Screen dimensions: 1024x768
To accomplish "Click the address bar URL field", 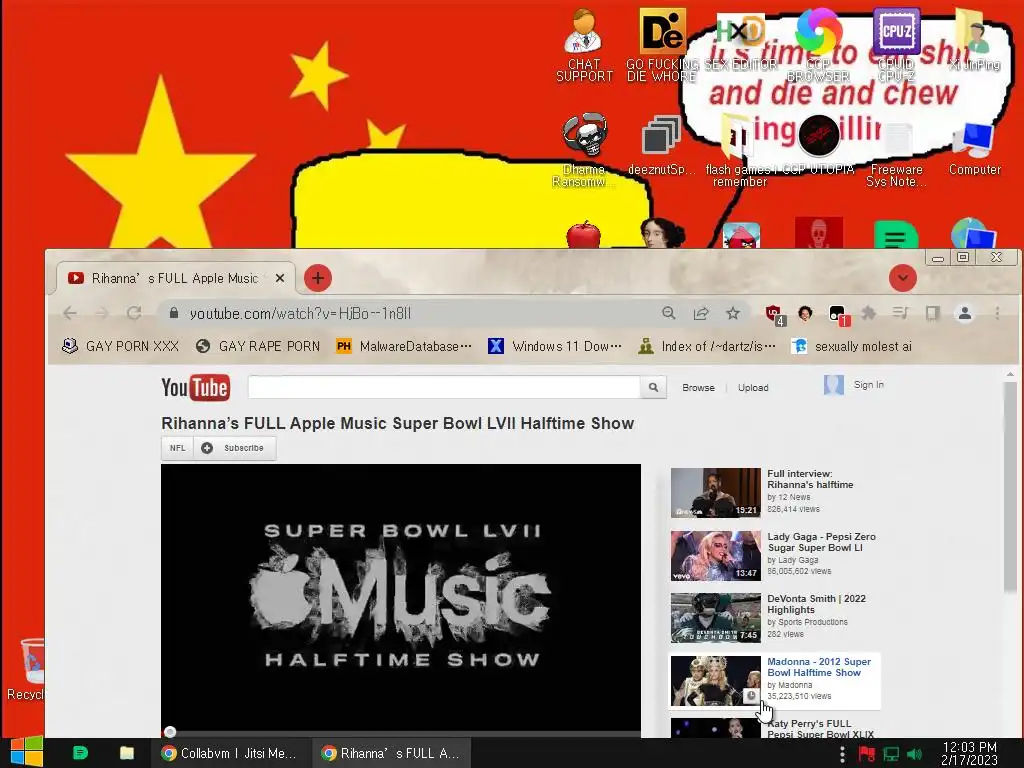I will pyautogui.click(x=418, y=313).
